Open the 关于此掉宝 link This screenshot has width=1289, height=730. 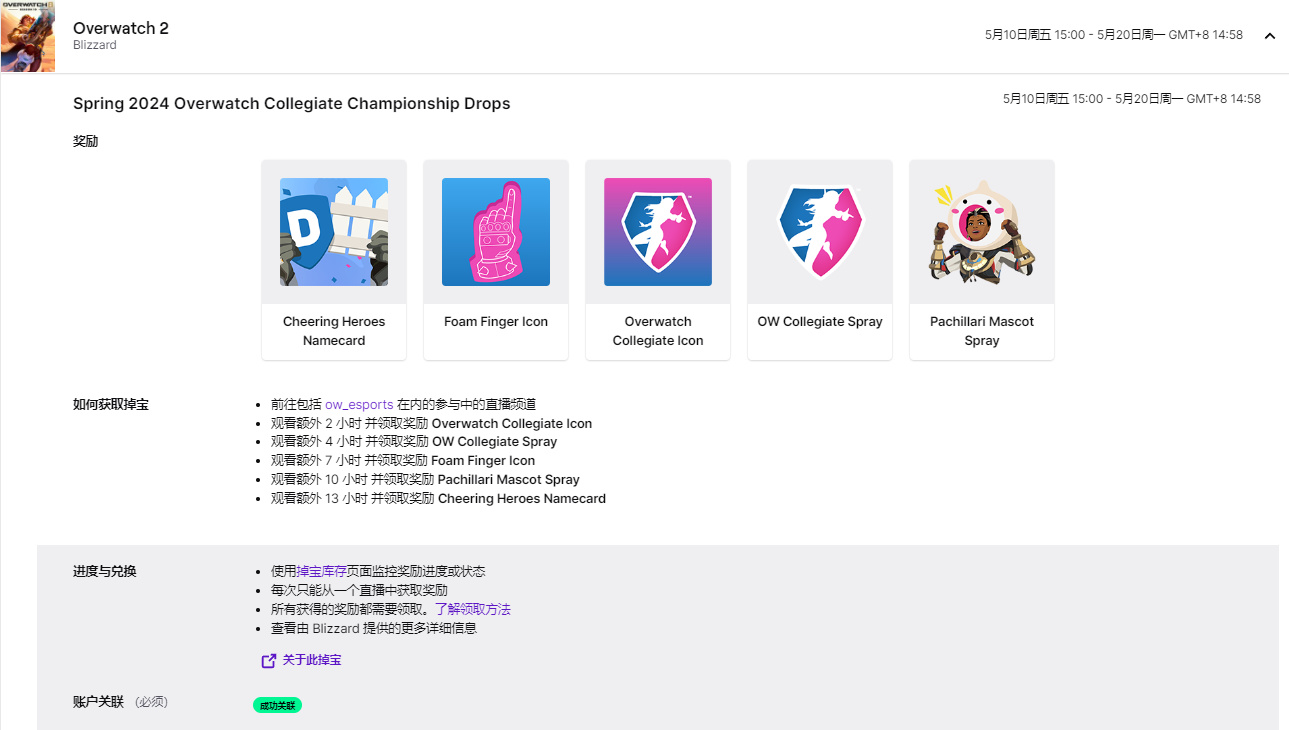tap(312, 660)
